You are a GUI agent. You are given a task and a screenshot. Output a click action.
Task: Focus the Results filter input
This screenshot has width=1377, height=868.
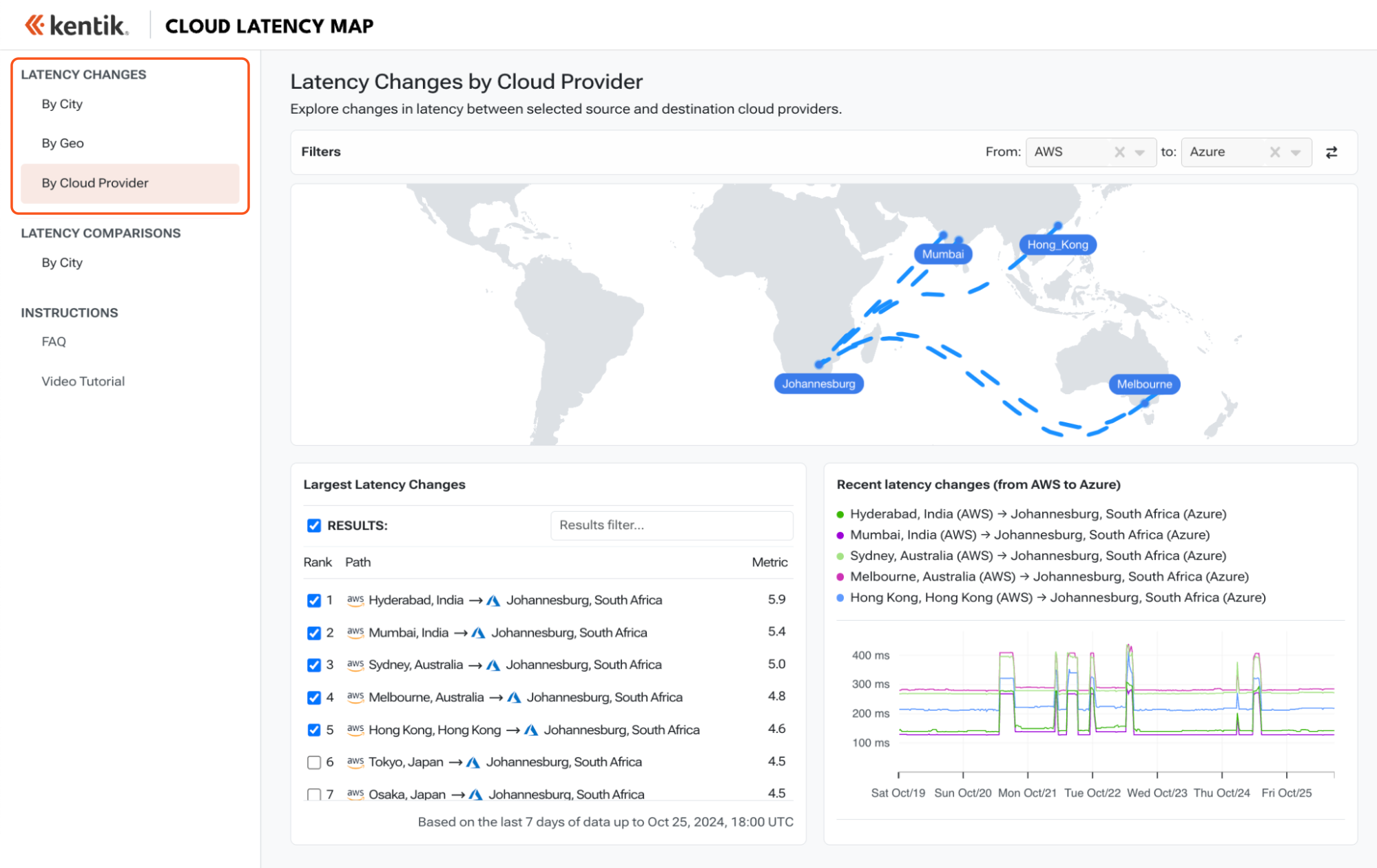click(671, 526)
